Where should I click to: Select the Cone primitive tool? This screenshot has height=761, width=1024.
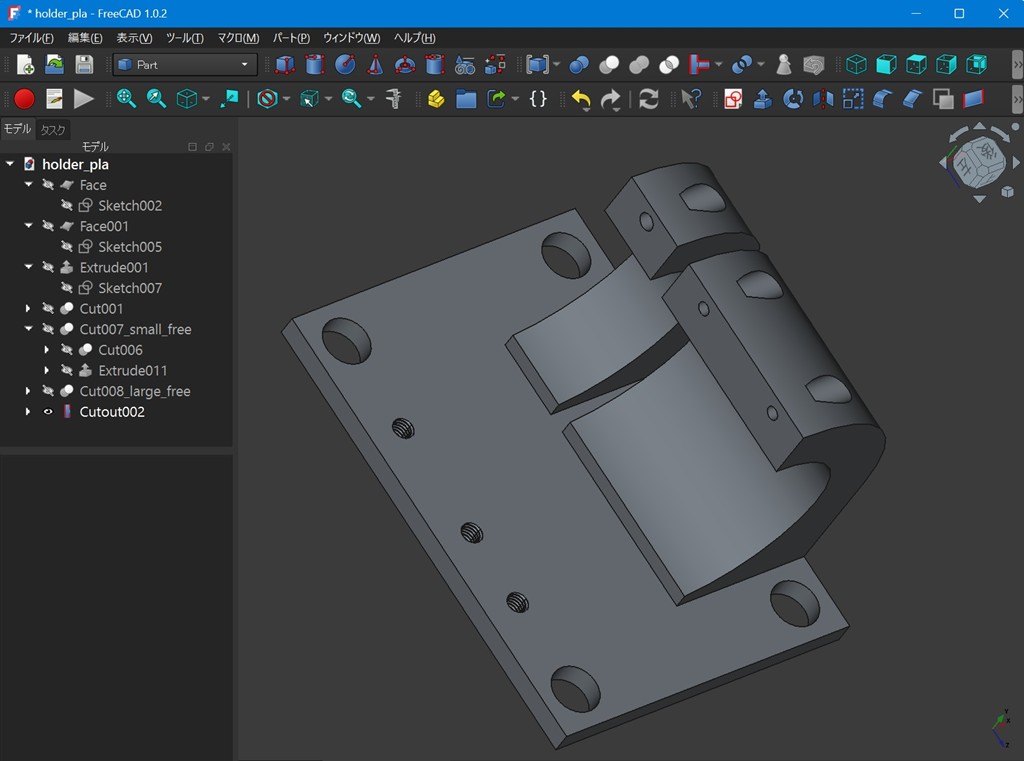[x=375, y=65]
